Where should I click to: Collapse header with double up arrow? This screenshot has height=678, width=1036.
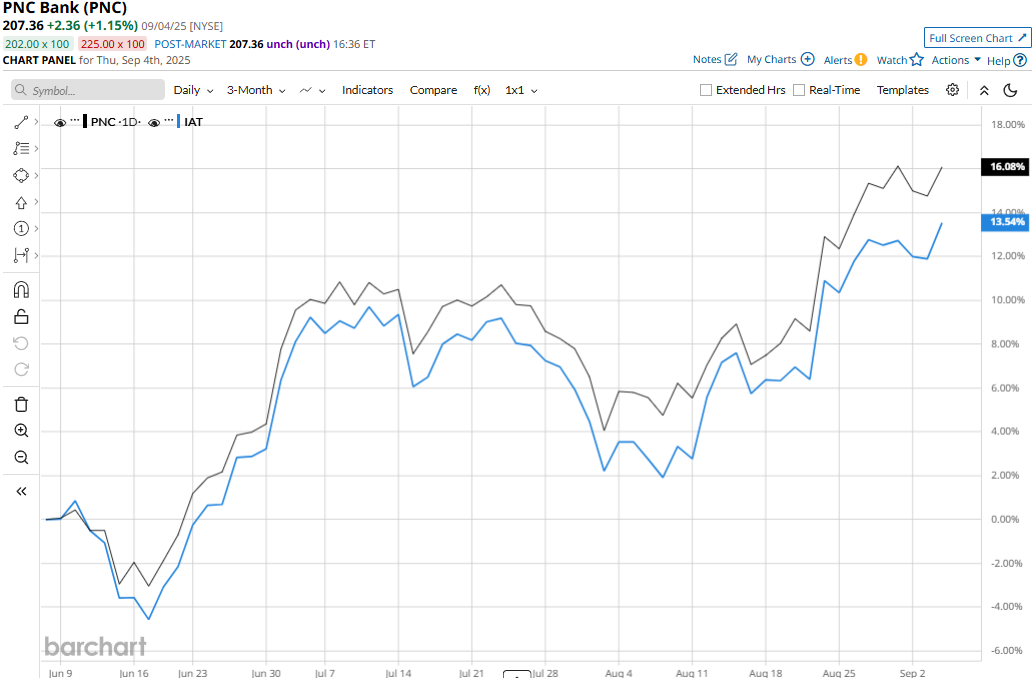[984, 91]
